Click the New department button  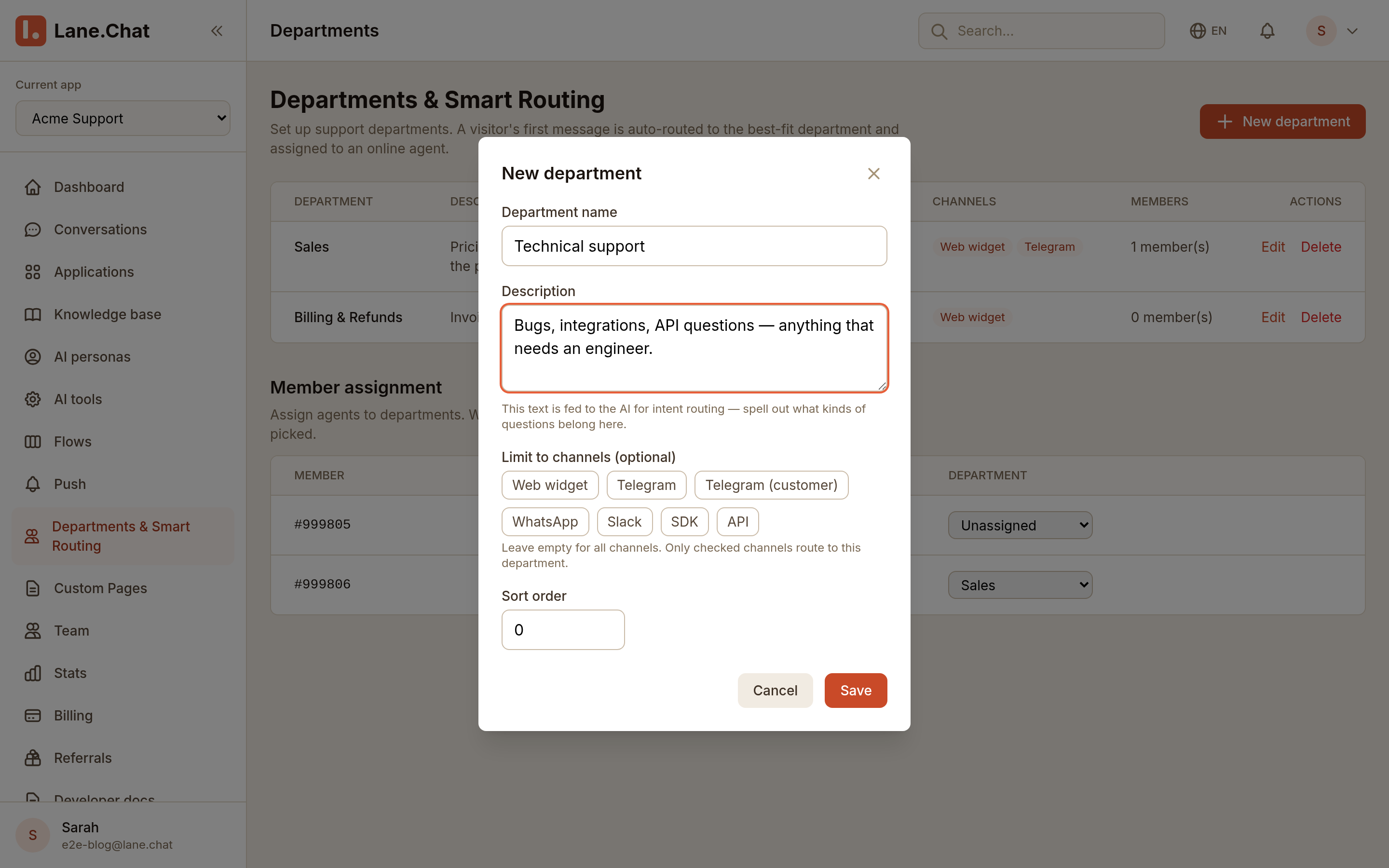coord(1282,122)
